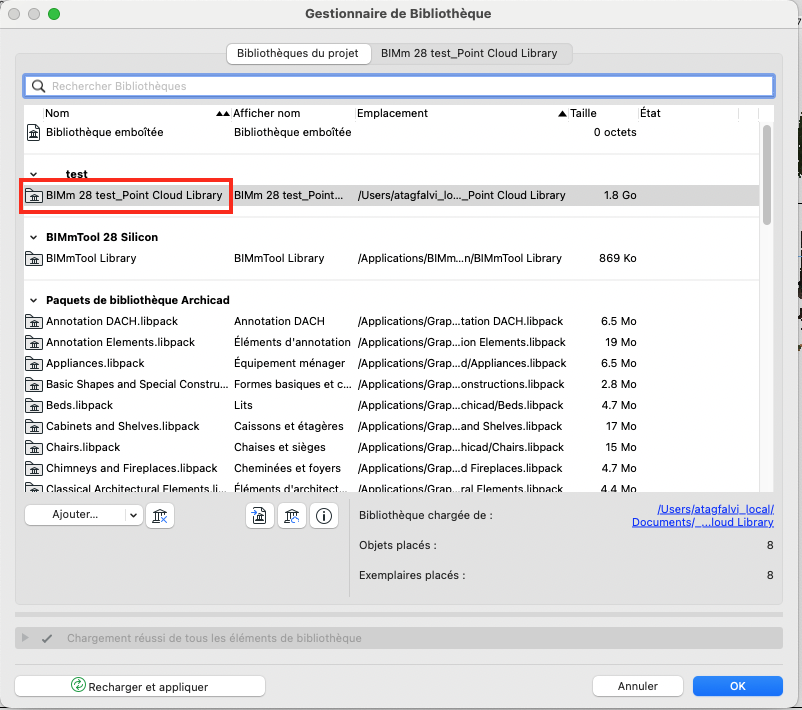The height and width of the screenshot is (710, 802).
Task: Click Recharger et appliquer button
Action: [x=140, y=686]
